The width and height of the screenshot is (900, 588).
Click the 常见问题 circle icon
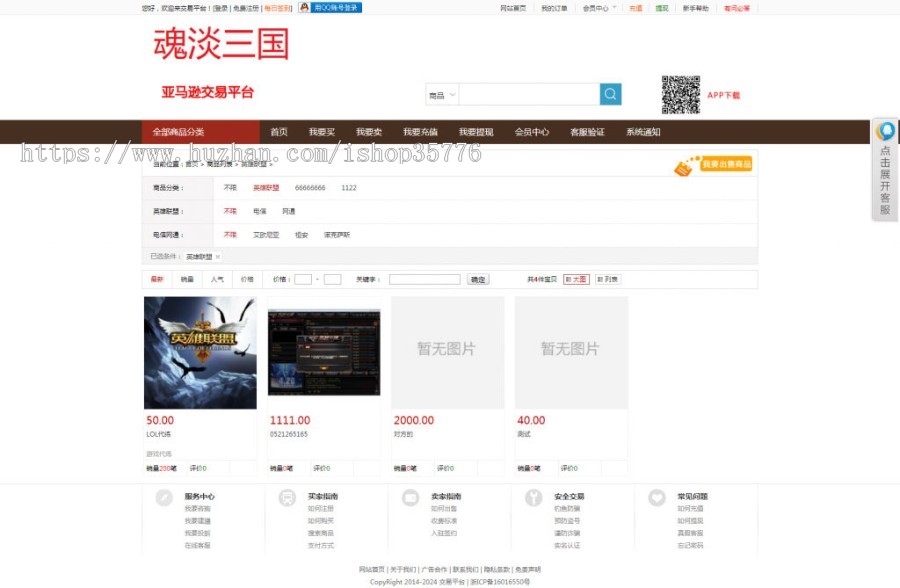[x=656, y=498]
